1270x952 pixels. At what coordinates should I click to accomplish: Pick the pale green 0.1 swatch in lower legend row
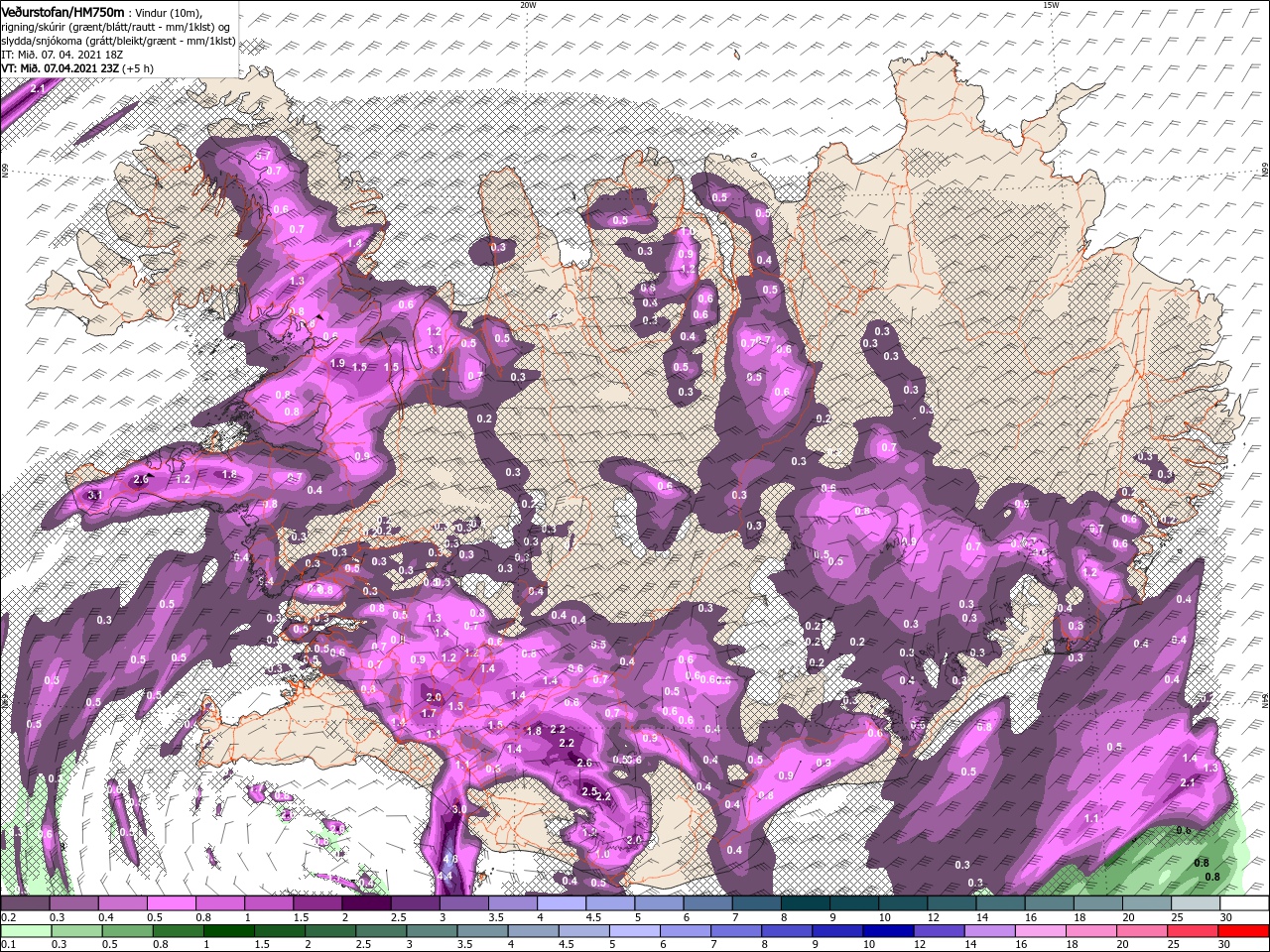[x=26, y=930]
